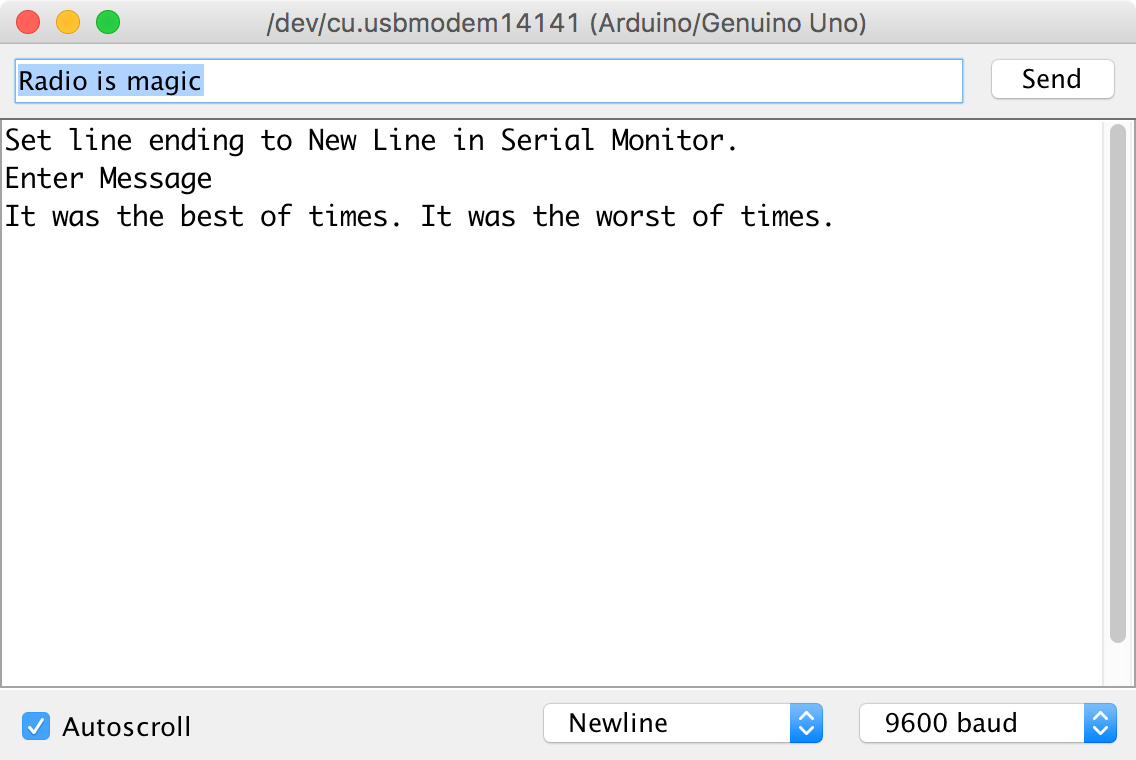Open the Newline line ending dropdown

668,723
